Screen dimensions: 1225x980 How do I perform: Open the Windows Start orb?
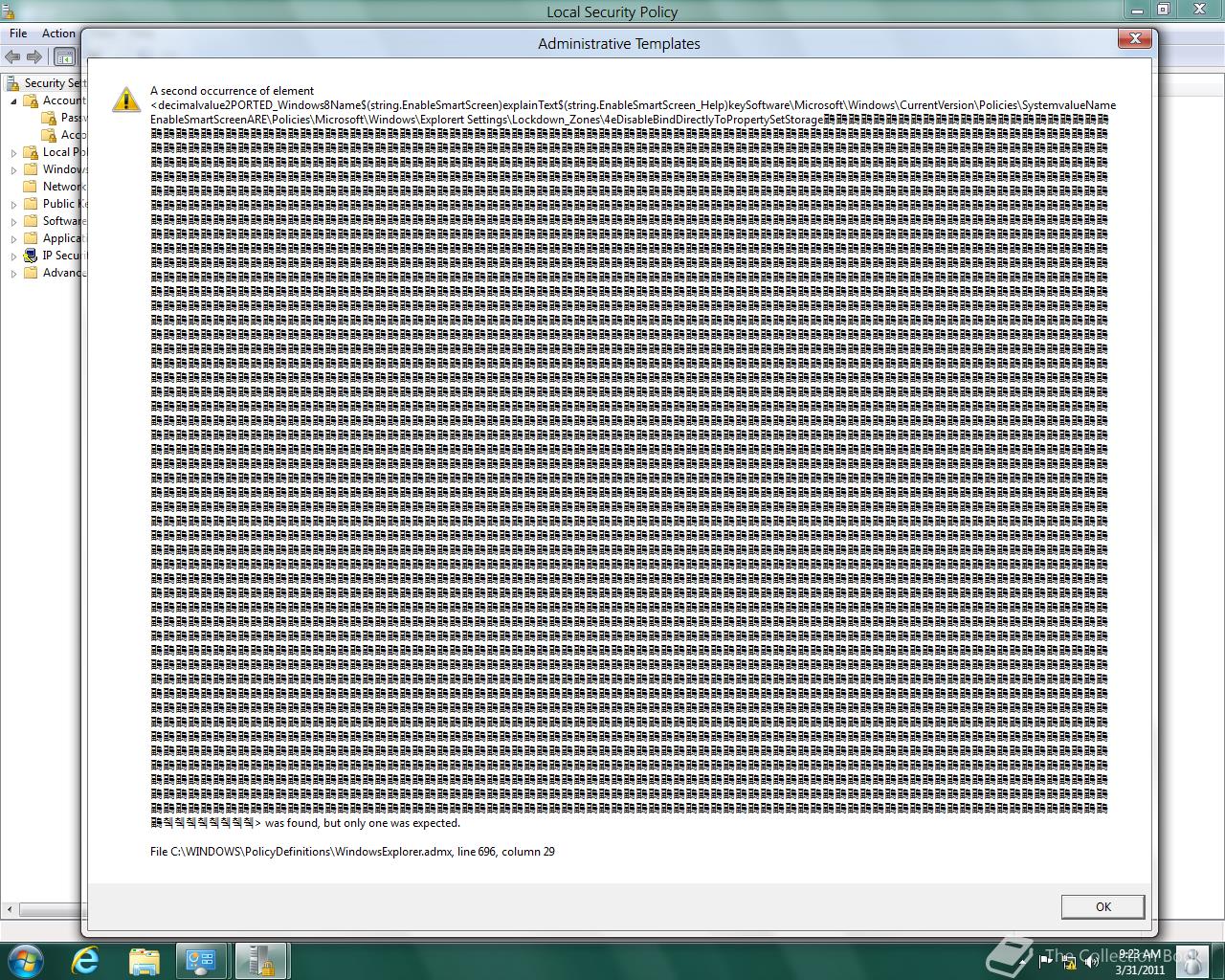(25, 960)
